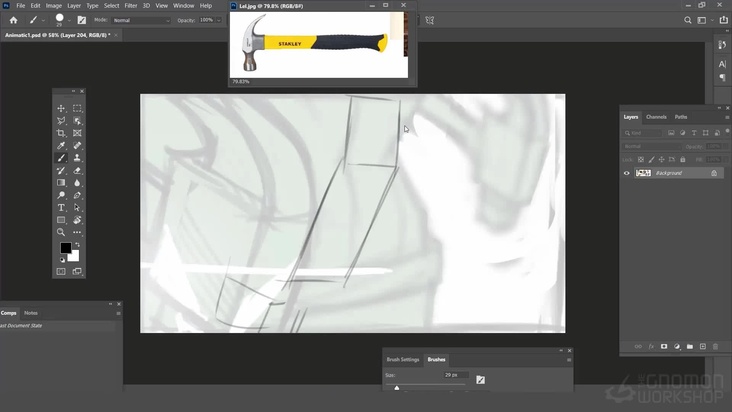This screenshot has width=732, height=412.
Task: Select the Rectangle shape tool
Action: pos(61,220)
